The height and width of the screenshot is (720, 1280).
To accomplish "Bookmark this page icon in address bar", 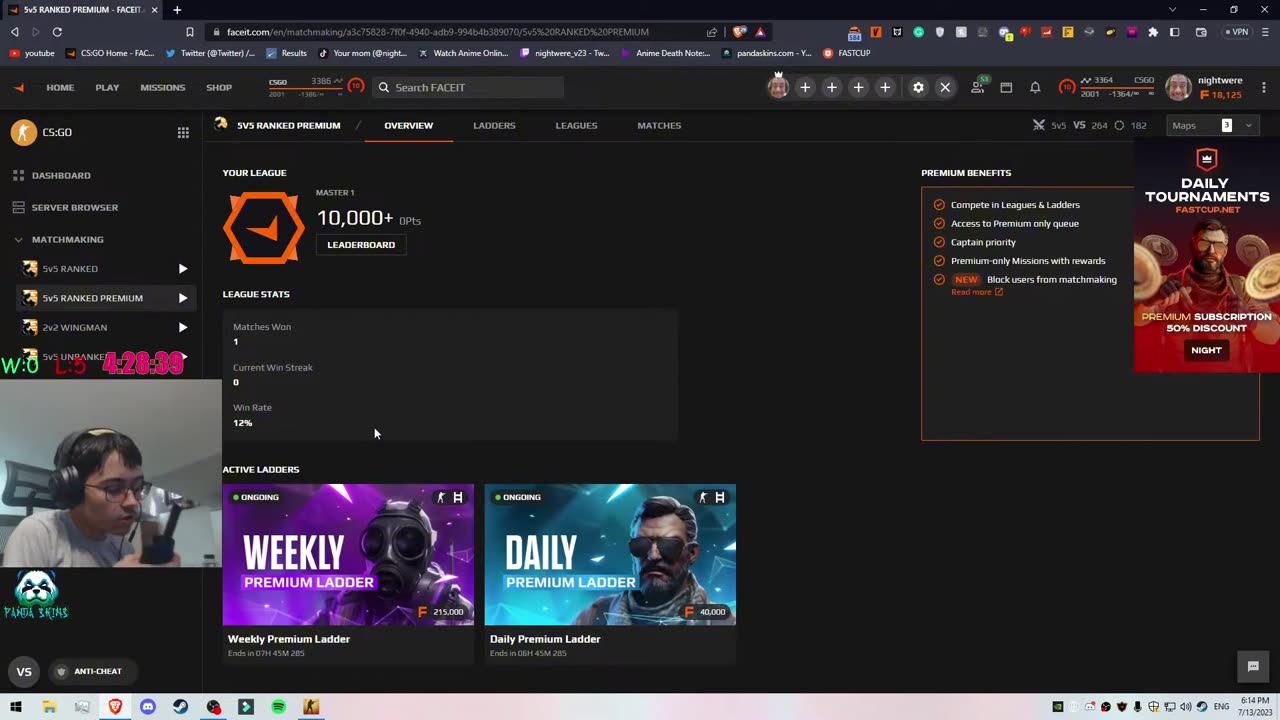I will click(x=189, y=32).
